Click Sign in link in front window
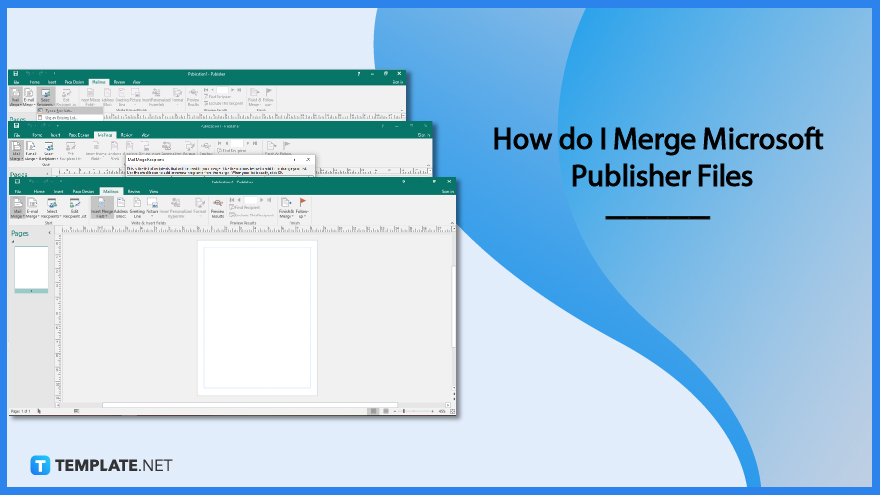Viewport: 880px width, 495px height. [447, 191]
